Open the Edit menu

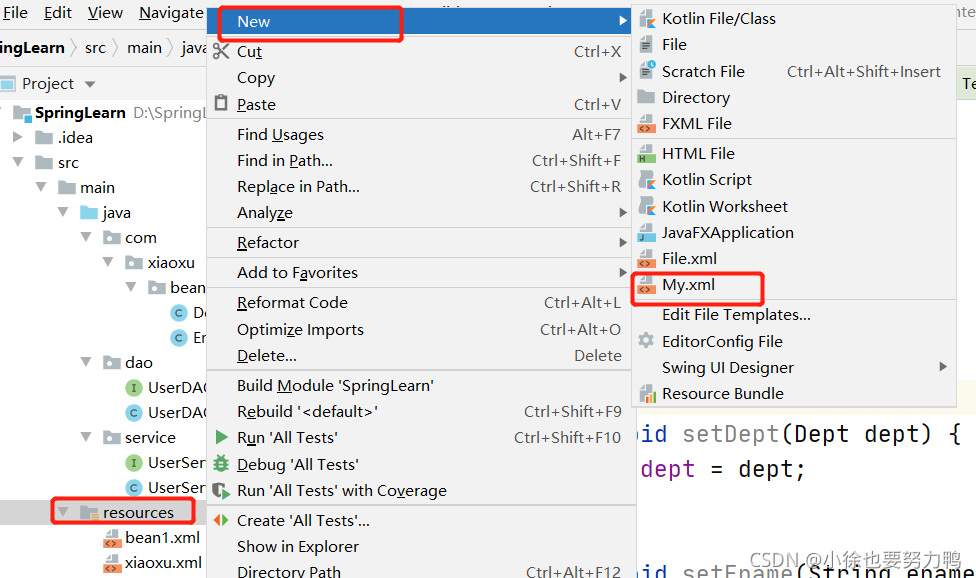(58, 12)
